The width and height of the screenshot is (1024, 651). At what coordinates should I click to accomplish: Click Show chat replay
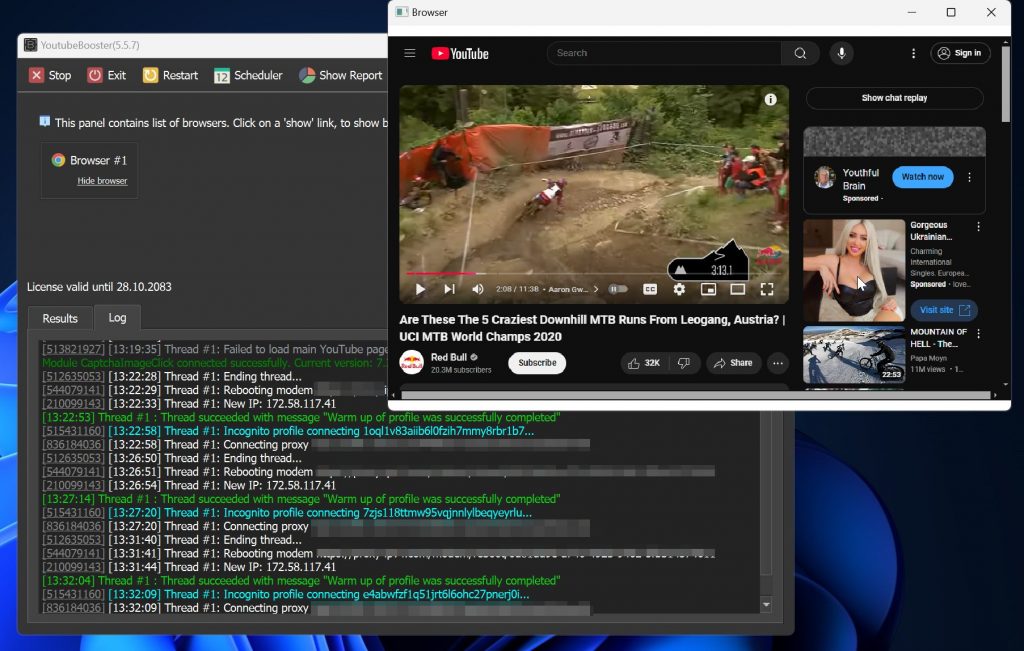[x=894, y=98]
